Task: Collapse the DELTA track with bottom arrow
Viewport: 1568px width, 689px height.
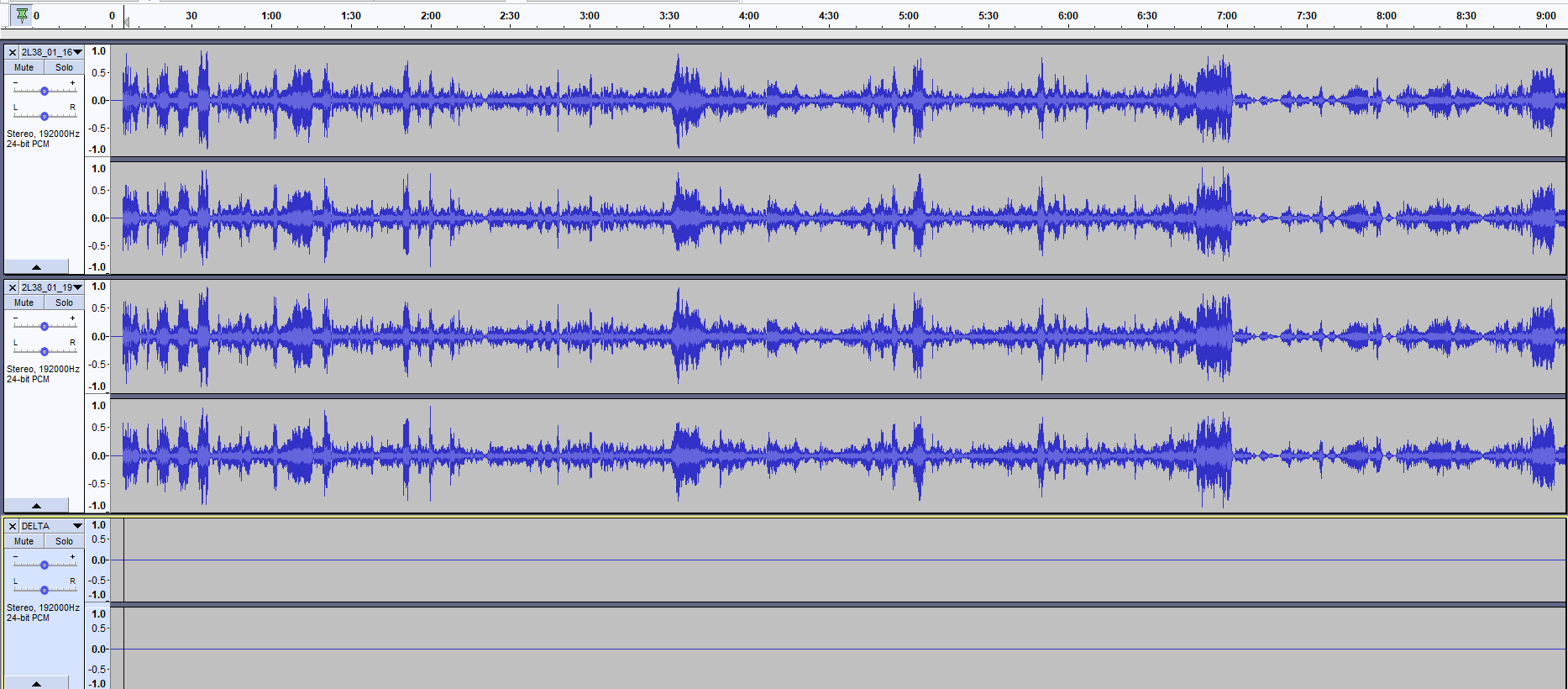Action: [x=36, y=683]
